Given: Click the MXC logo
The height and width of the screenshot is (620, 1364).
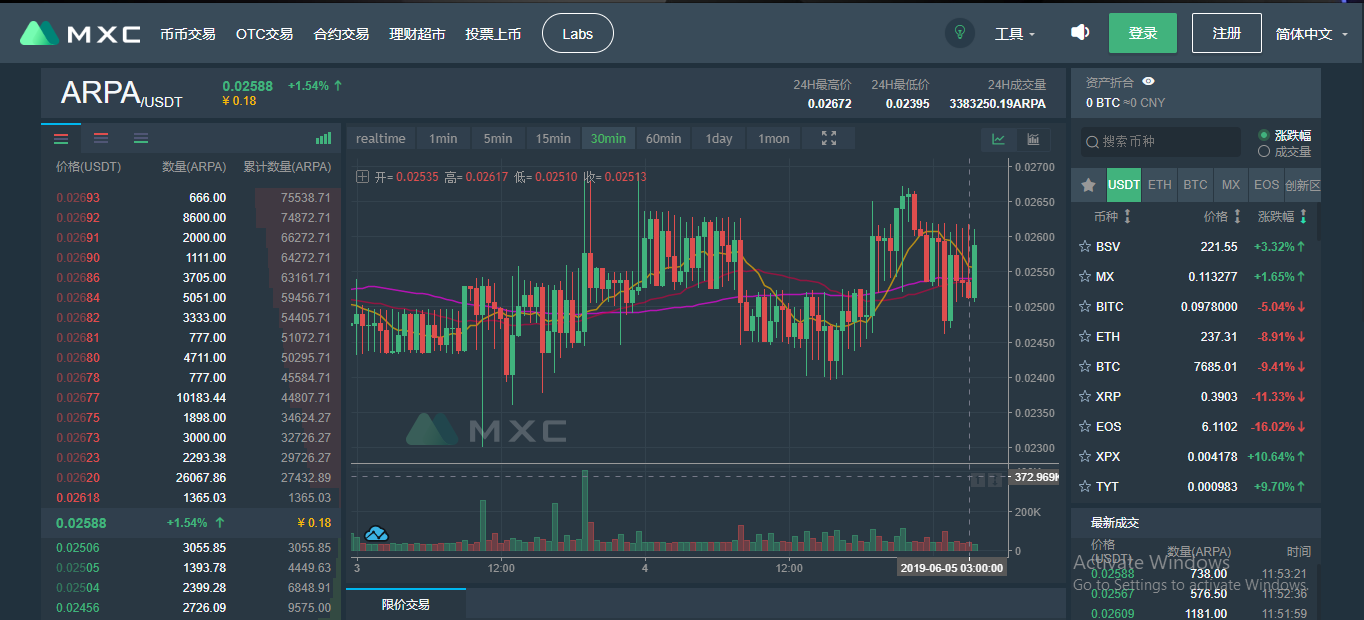Looking at the screenshot, I should tap(80, 33).
